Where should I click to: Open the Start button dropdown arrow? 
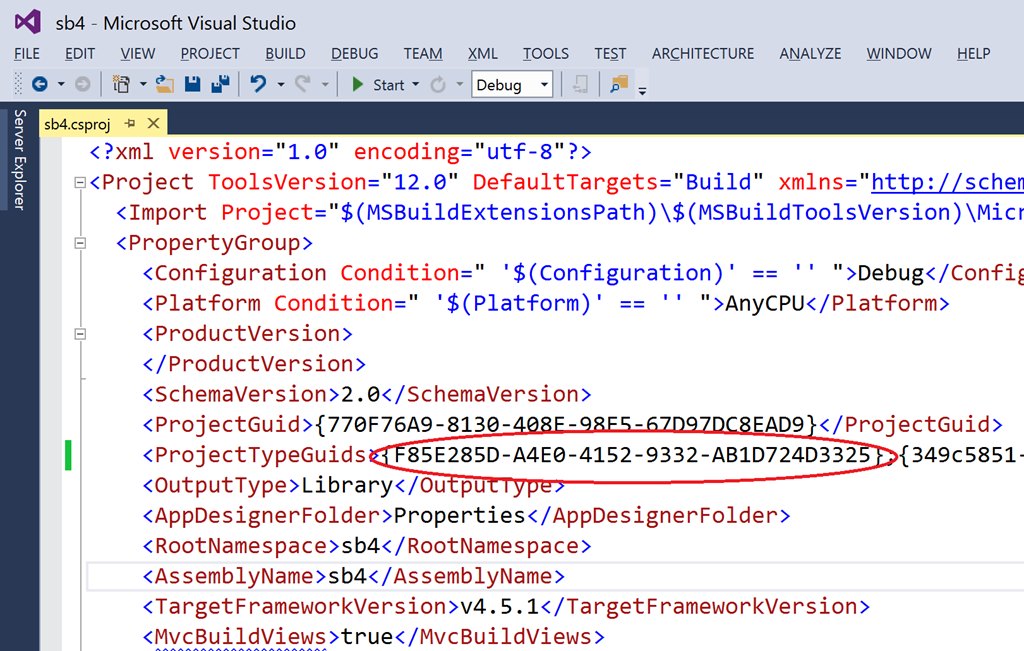click(x=415, y=84)
